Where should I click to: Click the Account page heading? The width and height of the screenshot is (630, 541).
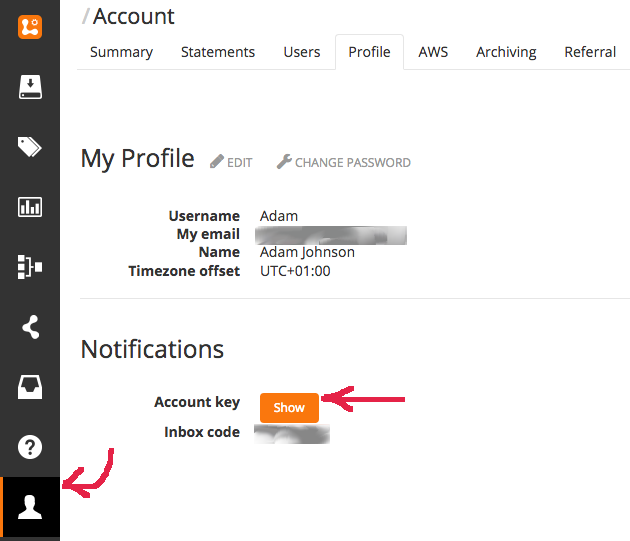click(x=133, y=16)
